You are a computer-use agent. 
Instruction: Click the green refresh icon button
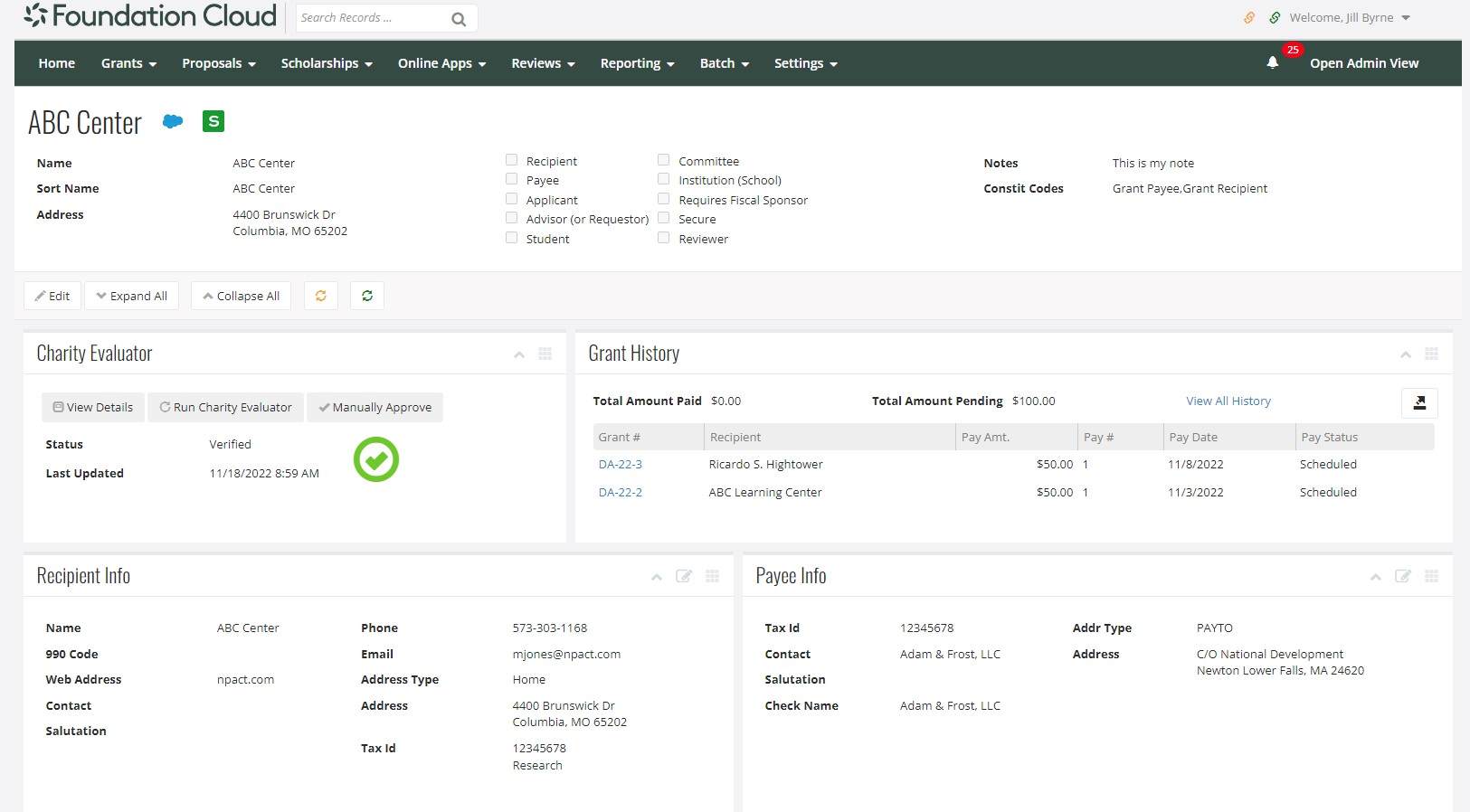[x=367, y=296]
